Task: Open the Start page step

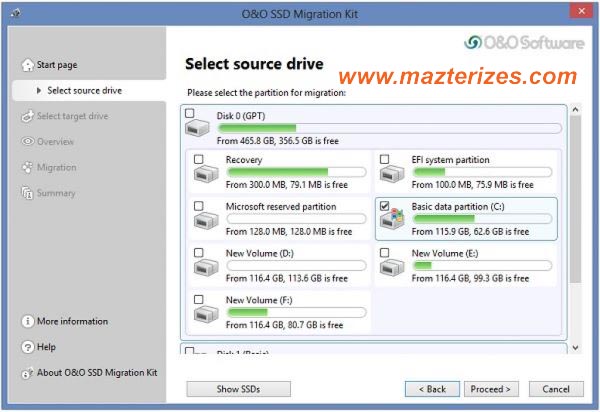Action: point(57,65)
